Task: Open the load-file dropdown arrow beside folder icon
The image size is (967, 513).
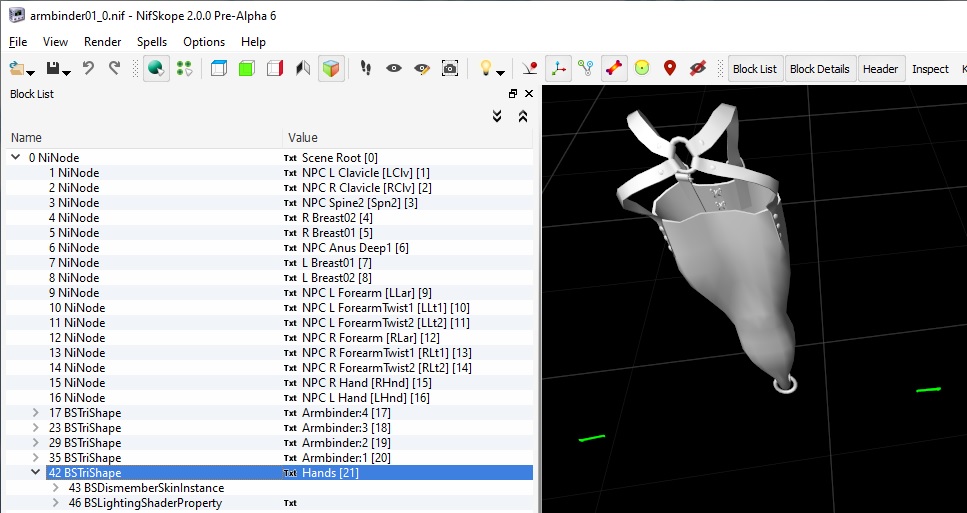Action: click(x=30, y=72)
